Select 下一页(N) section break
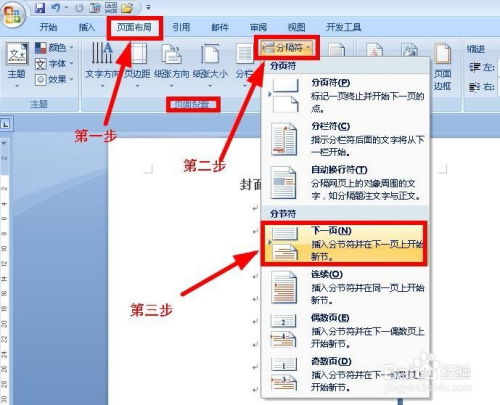 pos(344,243)
